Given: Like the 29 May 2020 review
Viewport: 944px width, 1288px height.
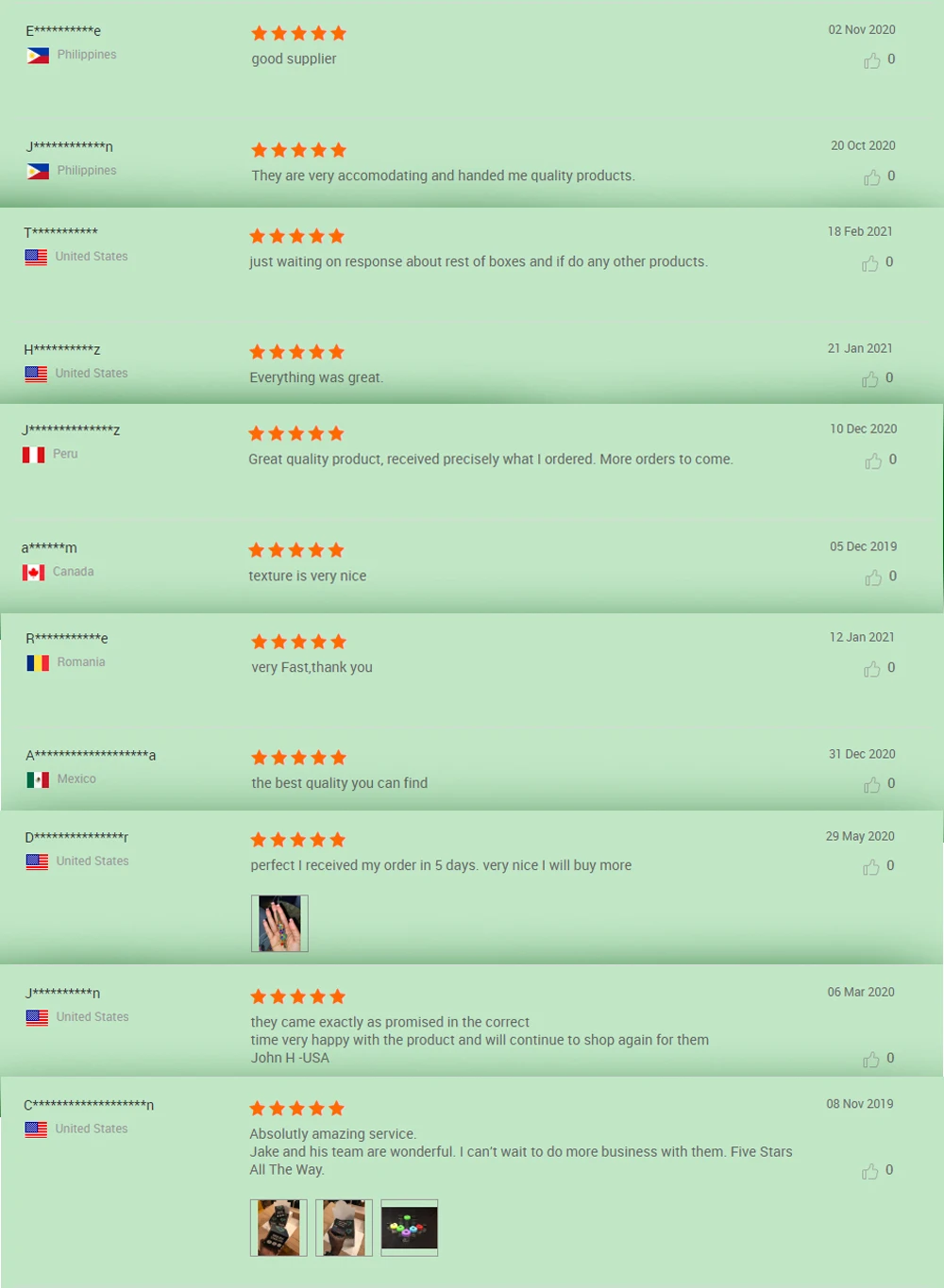Looking at the screenshot, I should pos(871,867).
